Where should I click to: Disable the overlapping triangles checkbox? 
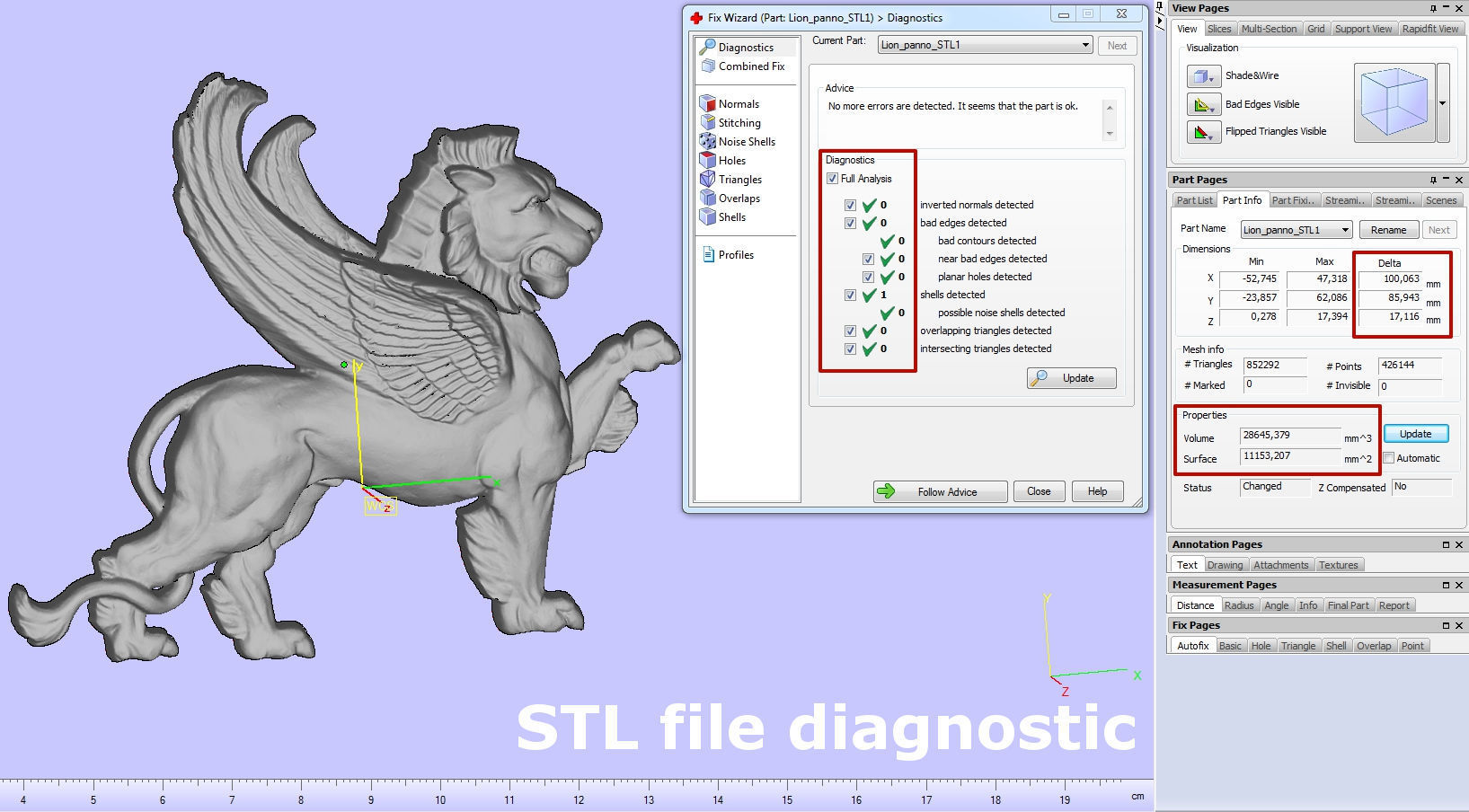click(x=850, y=331)
